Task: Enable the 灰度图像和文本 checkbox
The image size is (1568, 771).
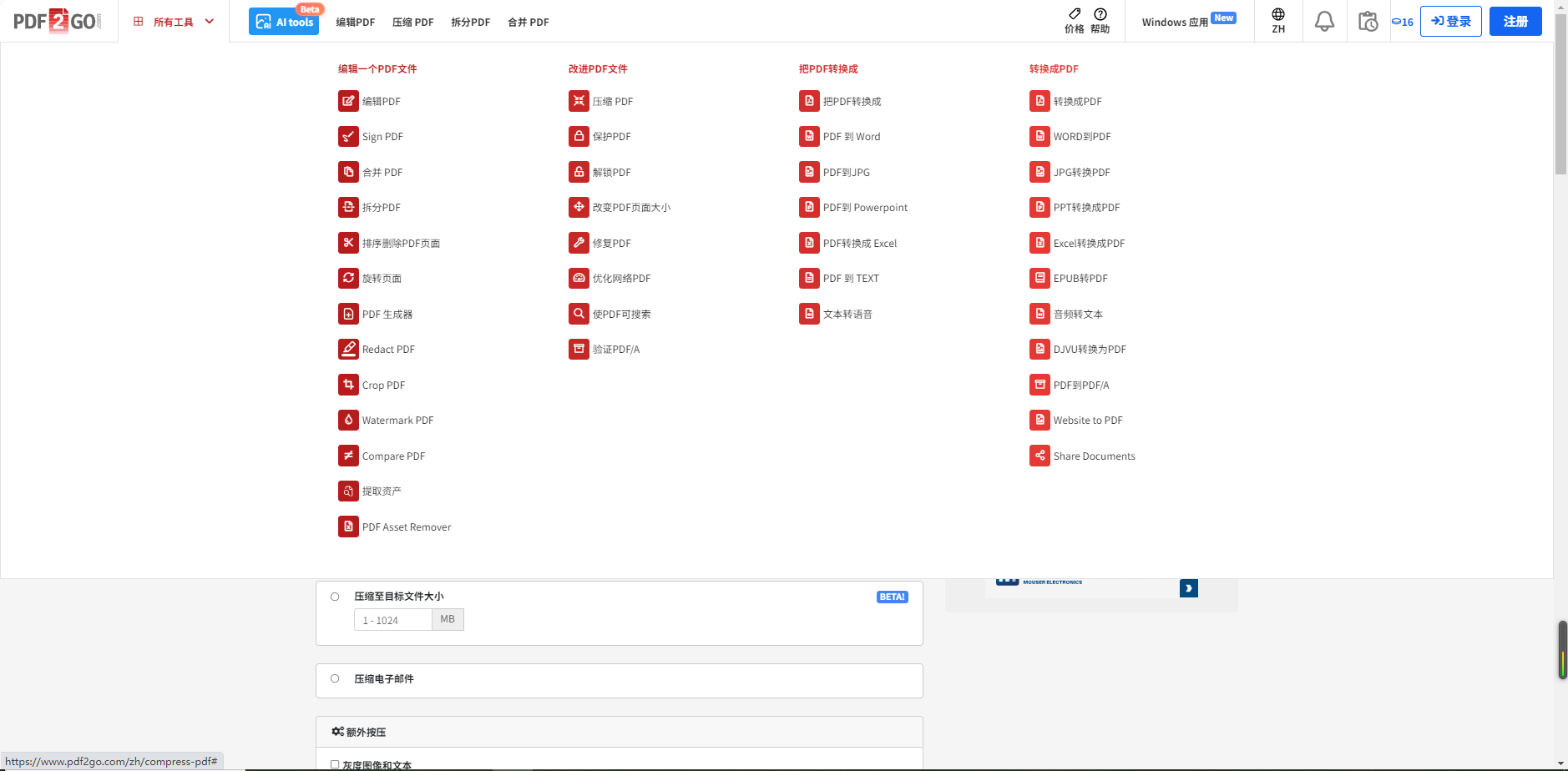Action: (335, 764)
